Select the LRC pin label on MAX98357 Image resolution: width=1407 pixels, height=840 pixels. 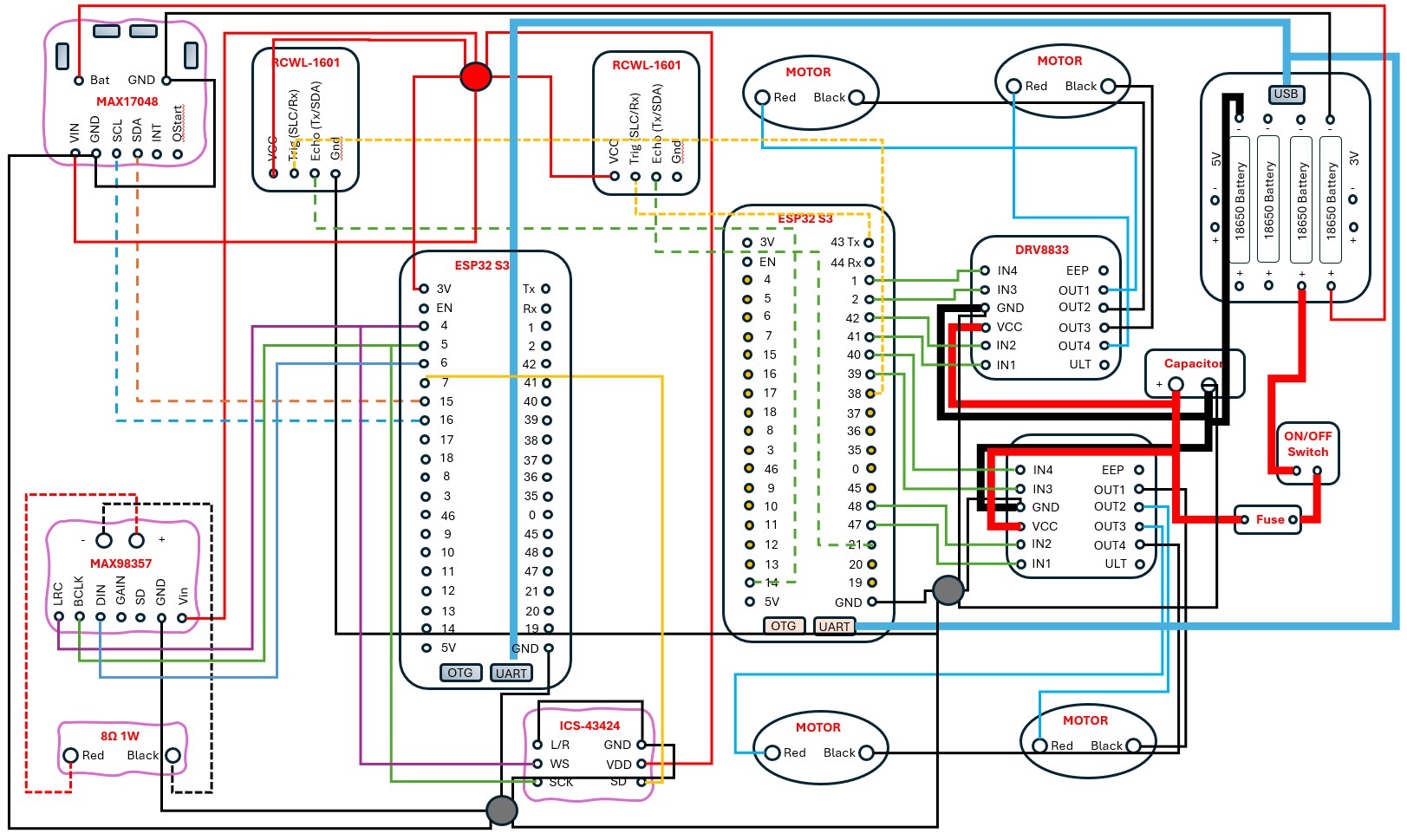tap(58, 594)
